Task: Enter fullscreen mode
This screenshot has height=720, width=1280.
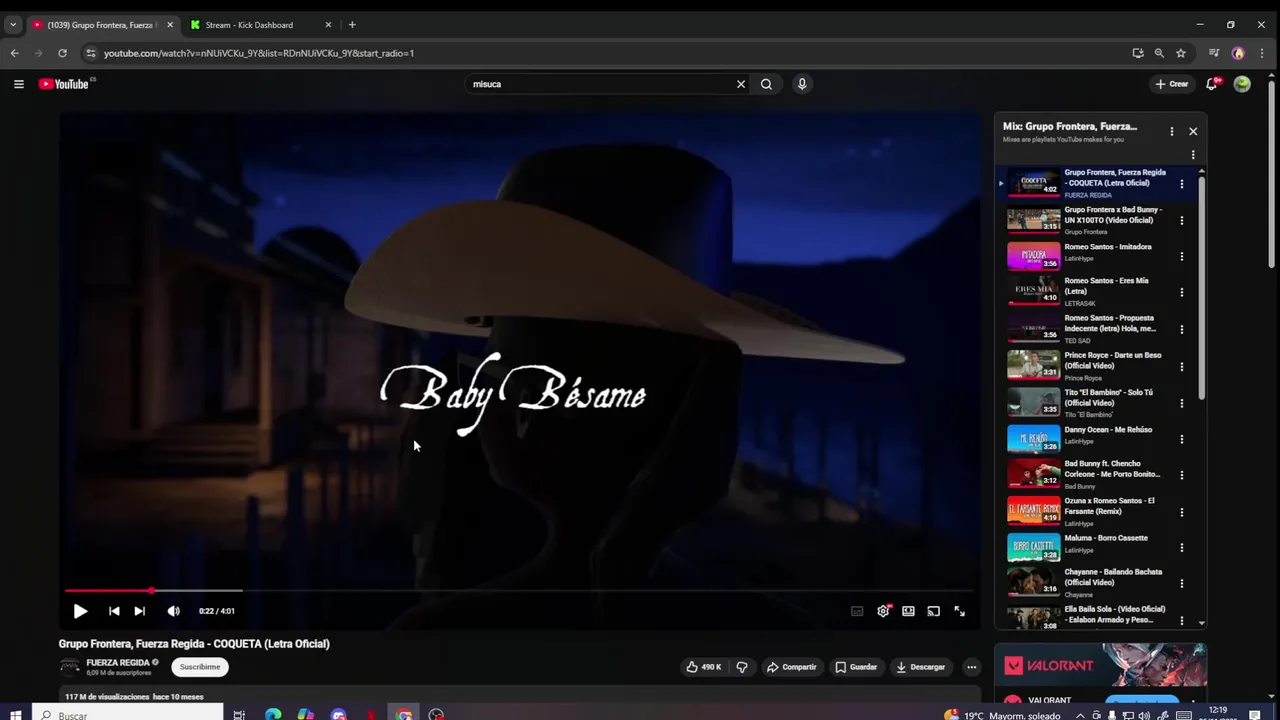Action: [959, 611]
